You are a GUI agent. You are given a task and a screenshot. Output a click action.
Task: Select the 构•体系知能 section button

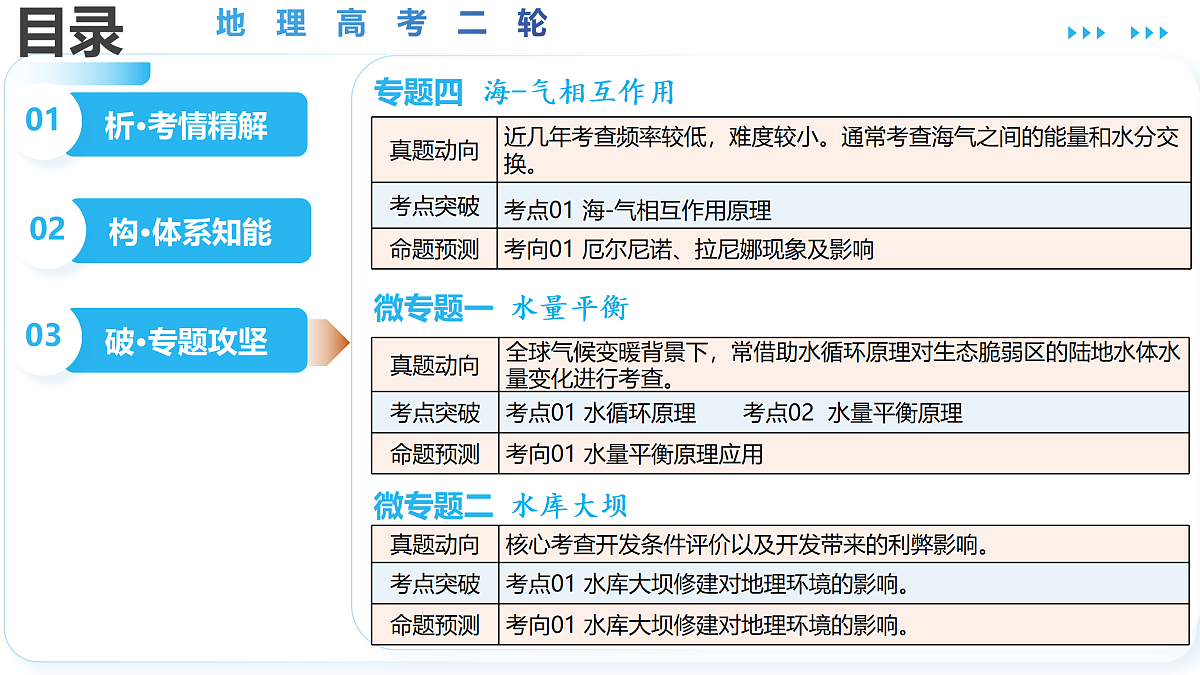coord(190,231)
